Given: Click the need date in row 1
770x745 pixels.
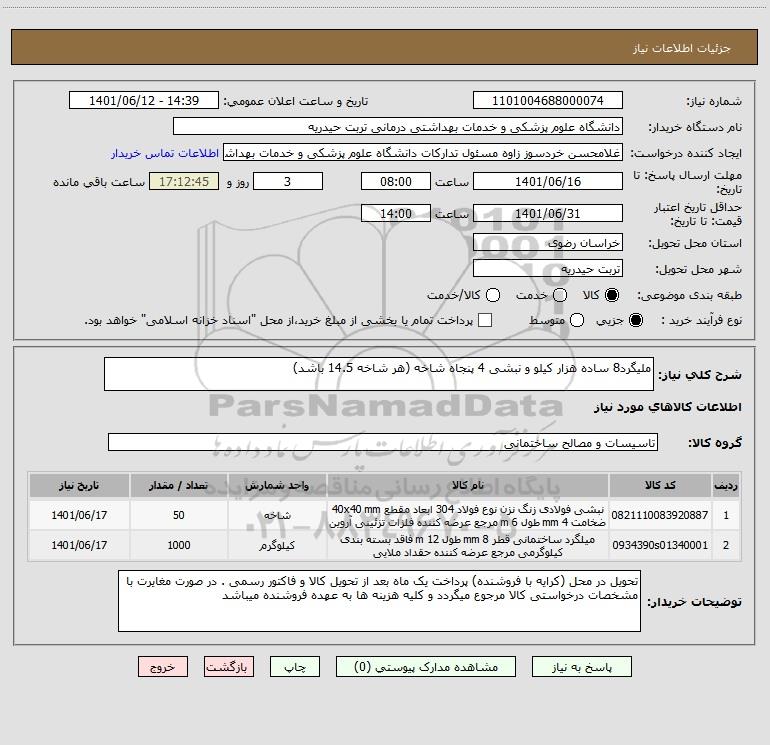Looking at the screenshot, I should 79,515.
